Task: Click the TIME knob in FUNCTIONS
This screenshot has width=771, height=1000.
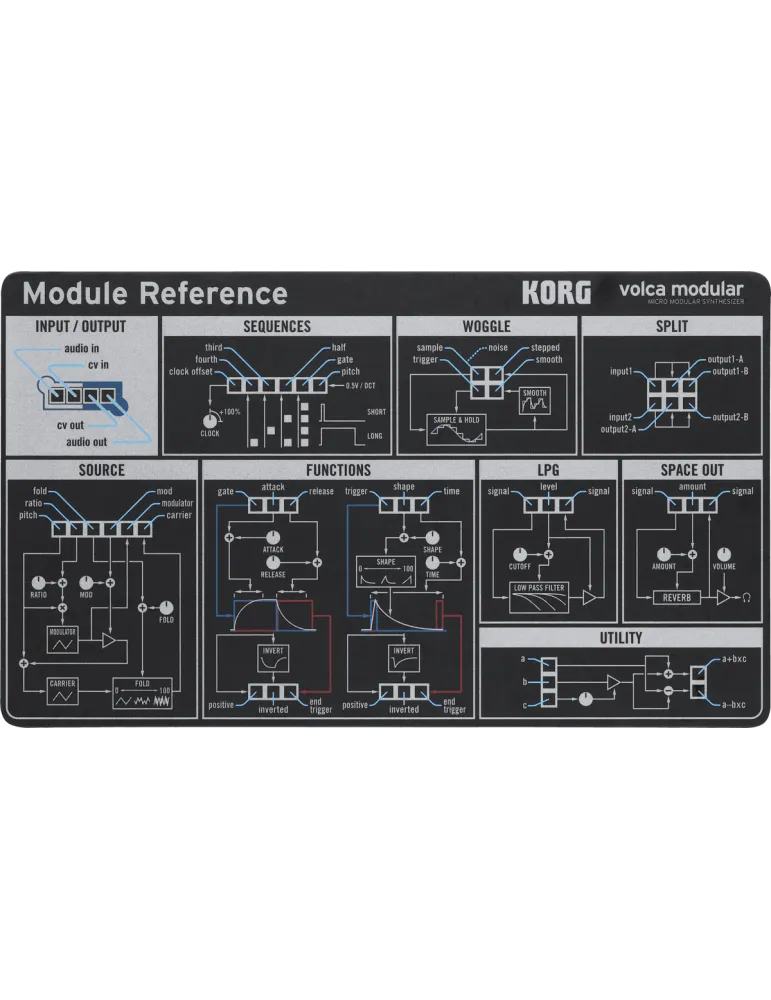Action: coord(432,562)
